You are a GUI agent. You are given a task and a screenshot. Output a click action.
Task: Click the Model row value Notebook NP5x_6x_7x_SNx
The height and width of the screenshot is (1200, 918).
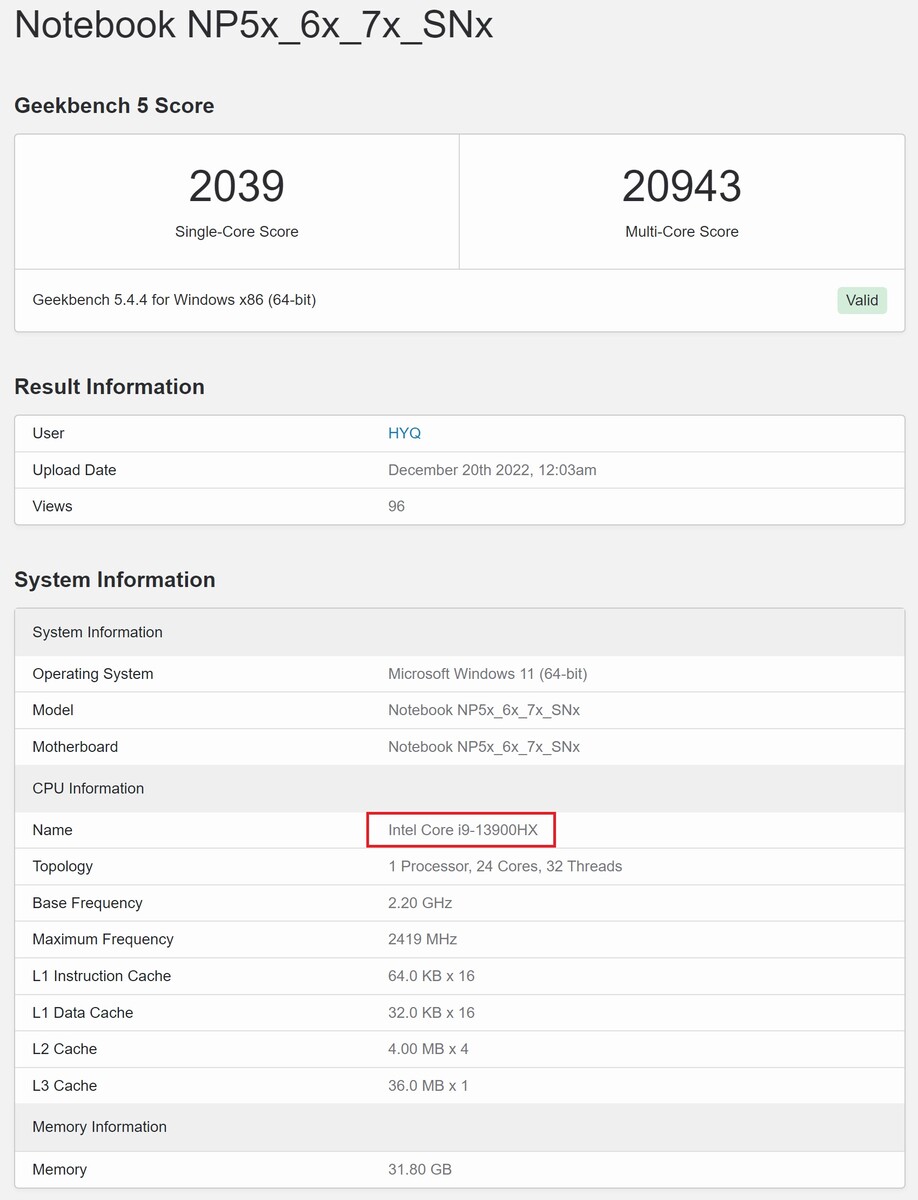(x=484, y=710)
